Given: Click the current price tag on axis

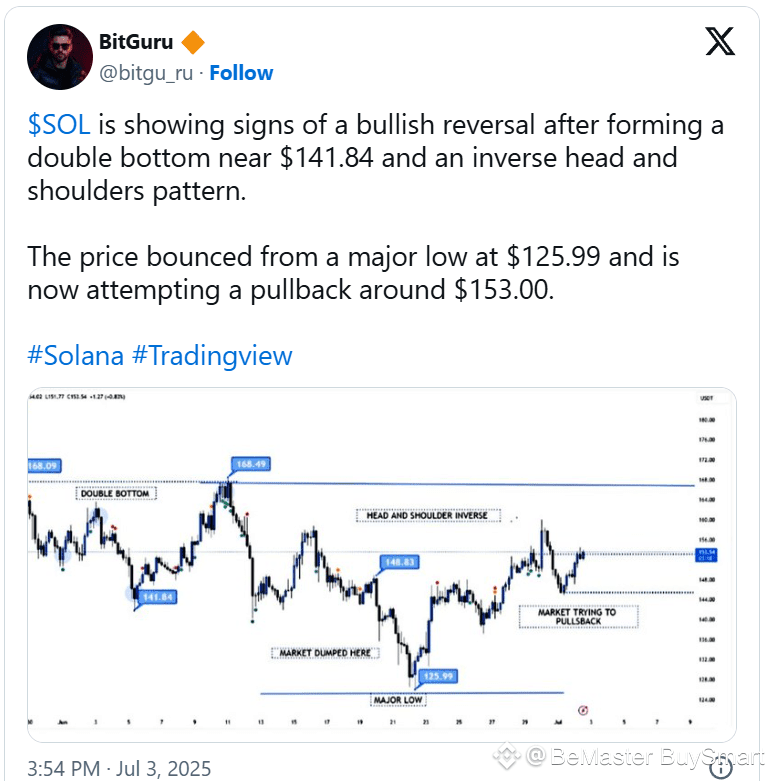Looking at the screenshot, I should pyautogui.click(x=706, y=555).
